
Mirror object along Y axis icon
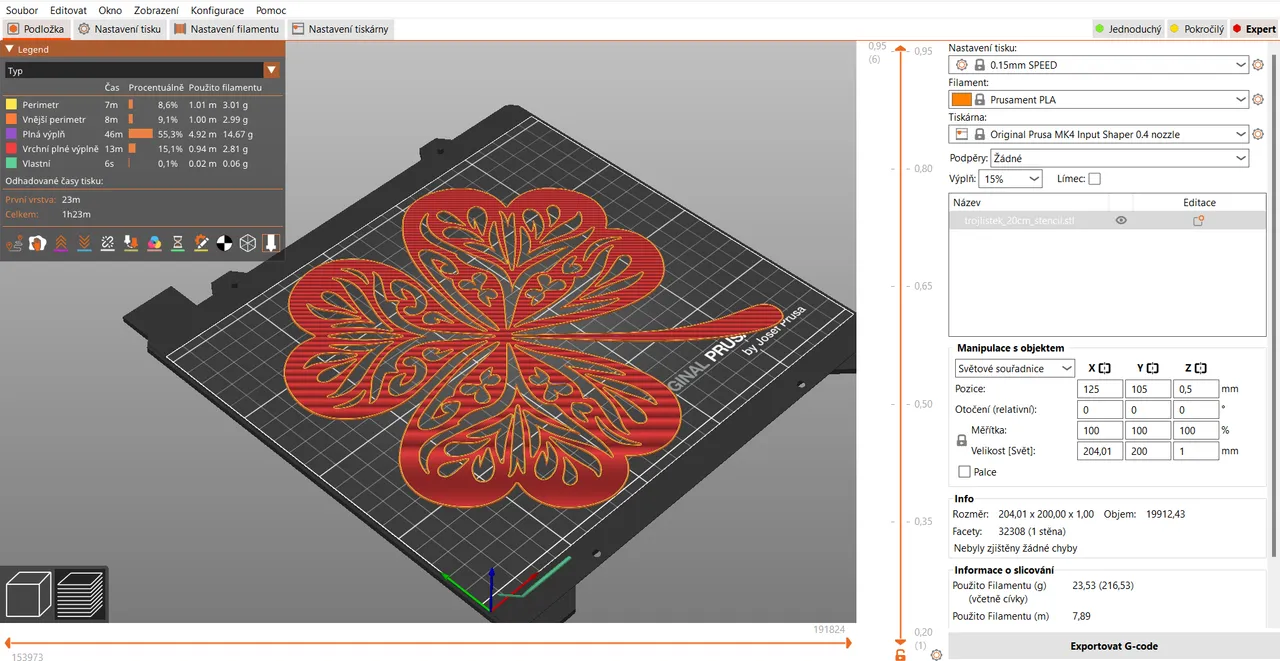click(x=1152, y=368)
